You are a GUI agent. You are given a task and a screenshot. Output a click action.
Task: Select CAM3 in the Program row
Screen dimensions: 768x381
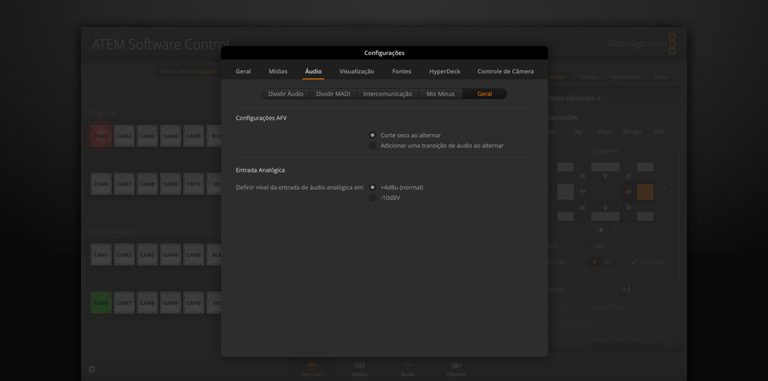point(147,136)
